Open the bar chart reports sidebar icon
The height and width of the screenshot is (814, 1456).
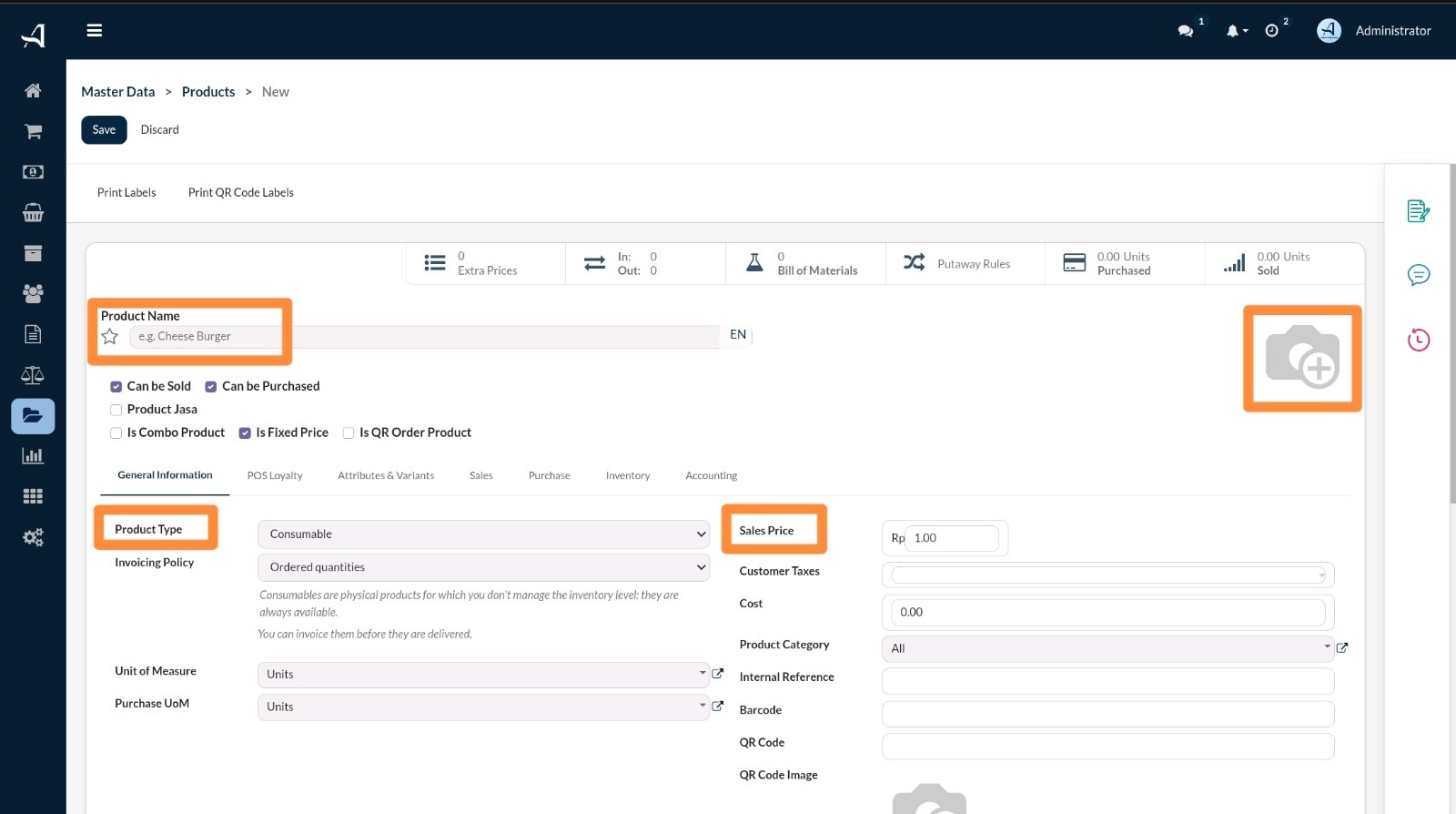tap(33, 455)
